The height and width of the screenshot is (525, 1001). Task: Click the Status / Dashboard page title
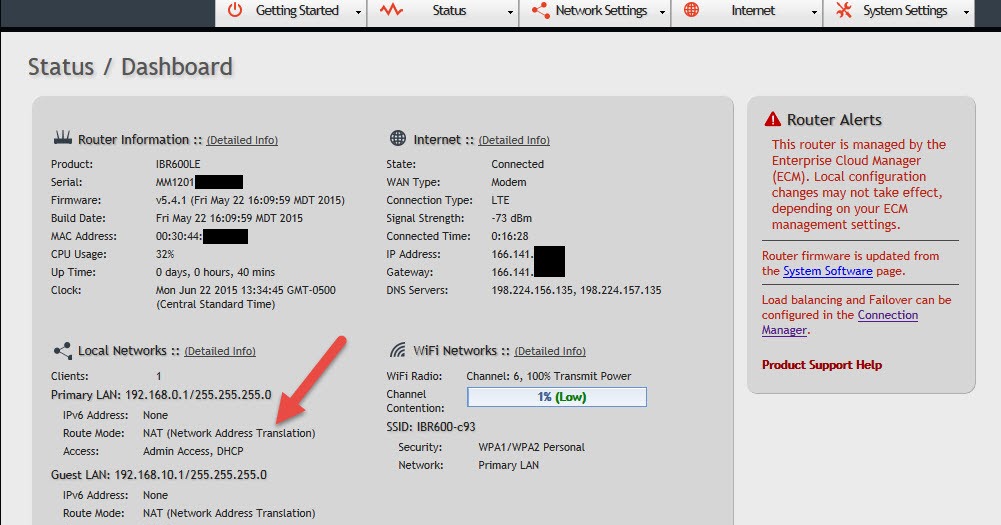pos(130,66)
